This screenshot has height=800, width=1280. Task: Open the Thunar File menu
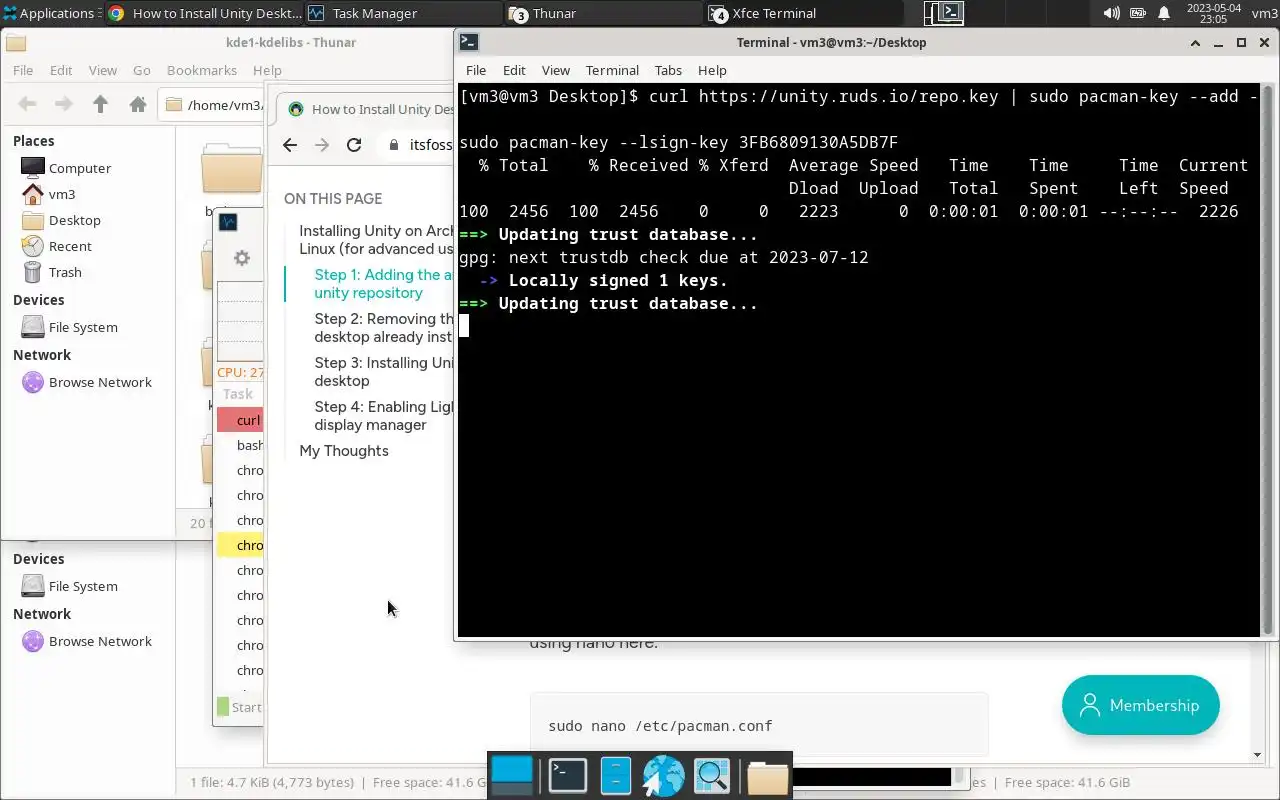point(23,70)
